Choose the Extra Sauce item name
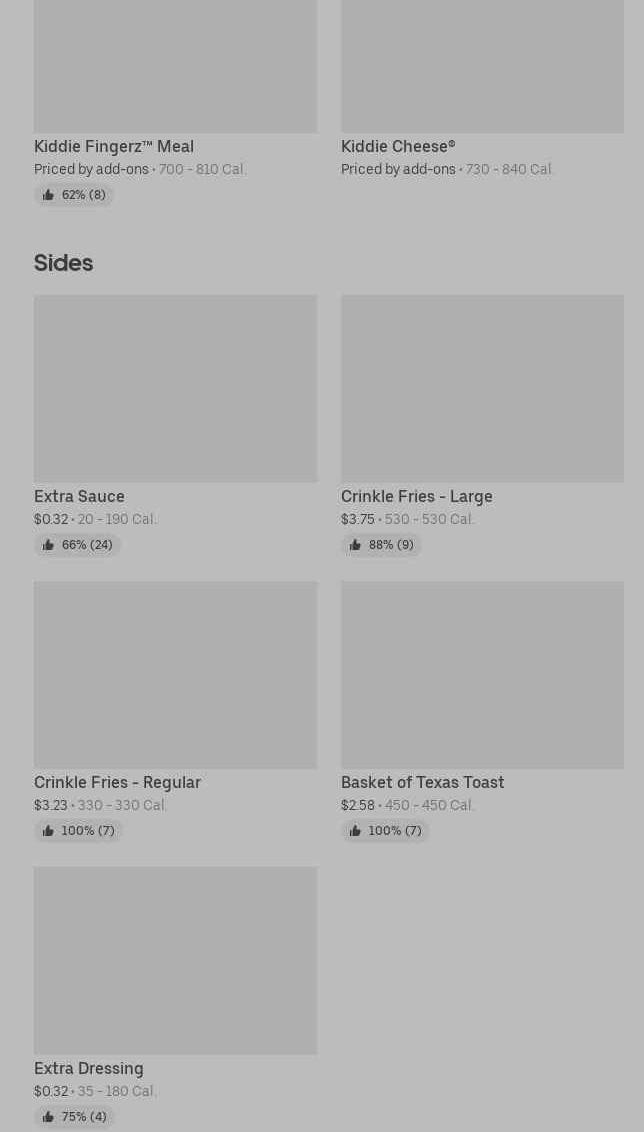This screenshot has height=1132, width=644. click(x=79, y=497)
